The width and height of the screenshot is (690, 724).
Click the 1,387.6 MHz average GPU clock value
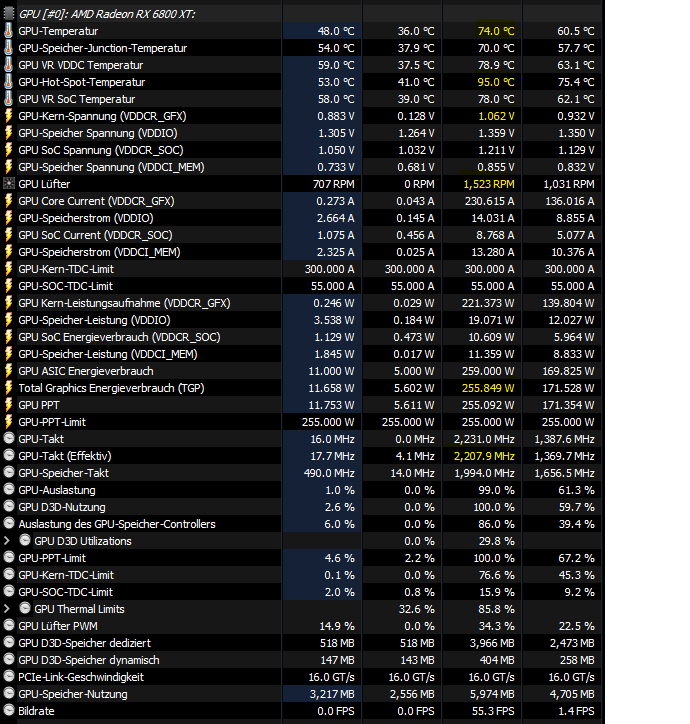coord(564,439)
